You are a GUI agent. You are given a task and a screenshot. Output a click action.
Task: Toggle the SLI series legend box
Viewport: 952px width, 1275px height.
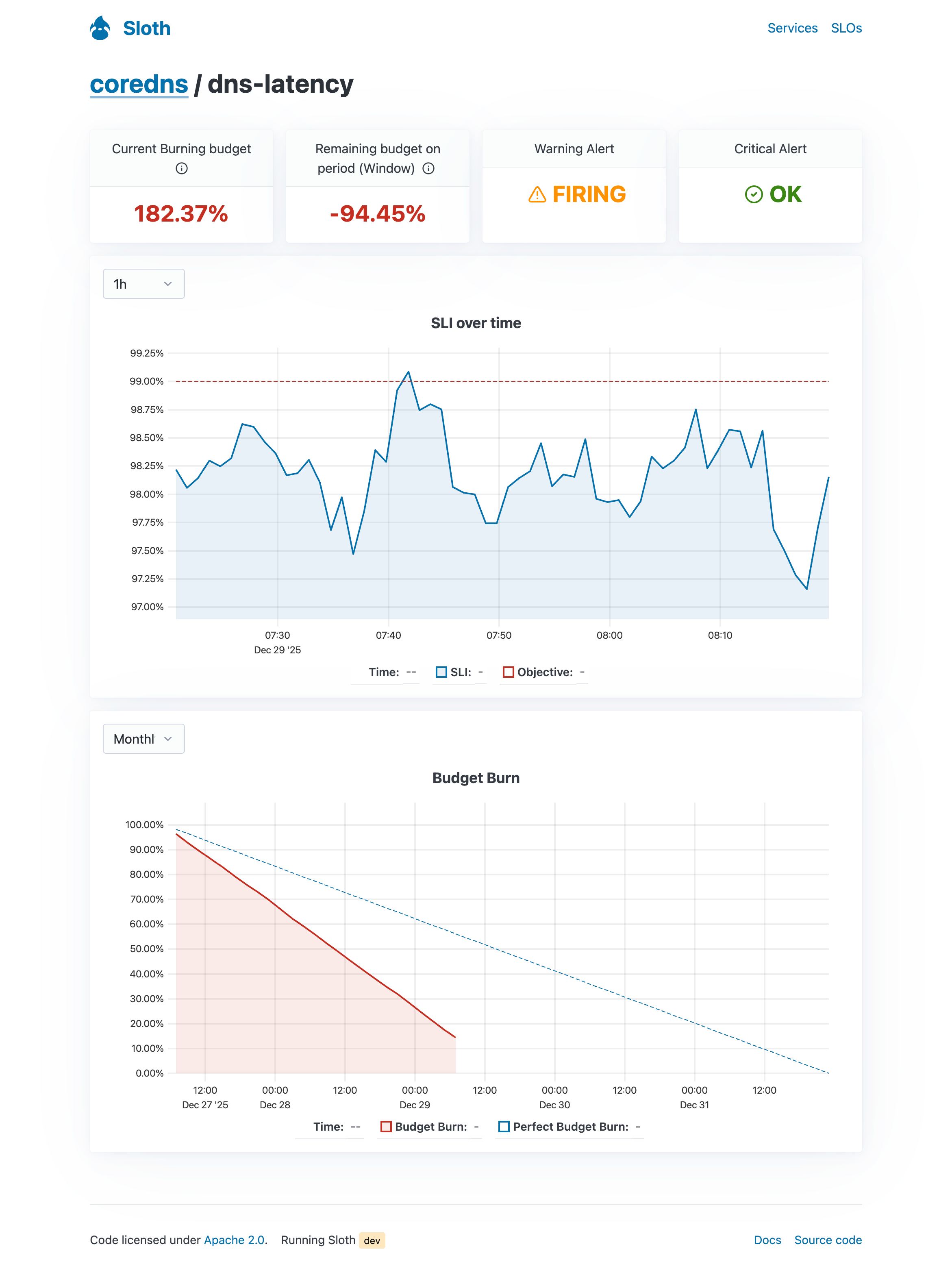[441, 672]
